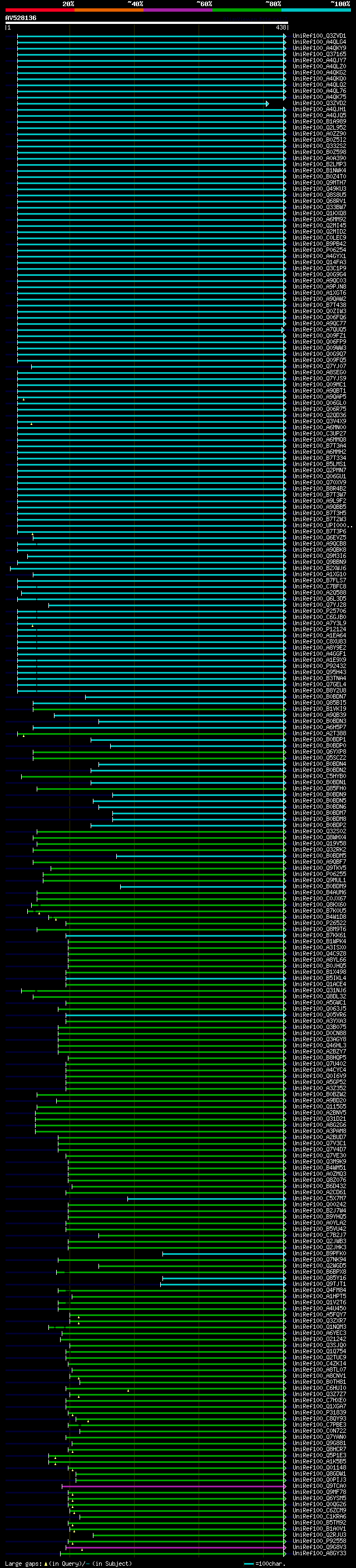Open hit UniRef100_B1A989

click(x=319, y=122)
